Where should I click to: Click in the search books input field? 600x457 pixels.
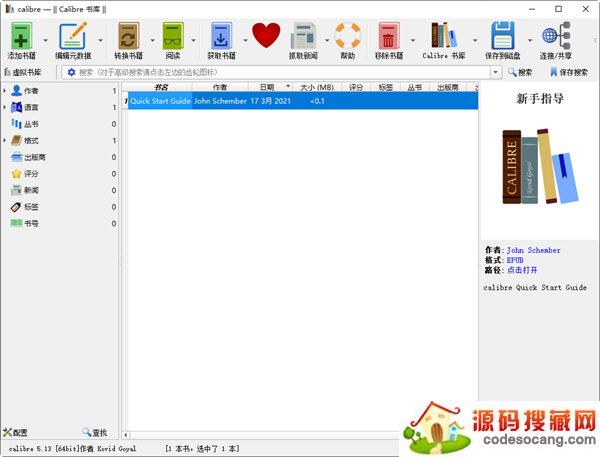(283, 72)
